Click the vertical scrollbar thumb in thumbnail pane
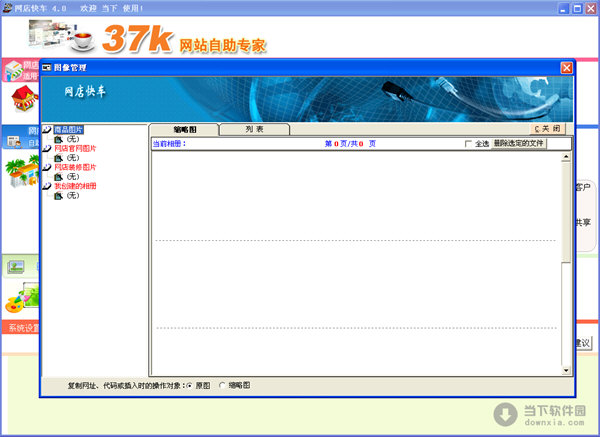 tap(566, 212)
